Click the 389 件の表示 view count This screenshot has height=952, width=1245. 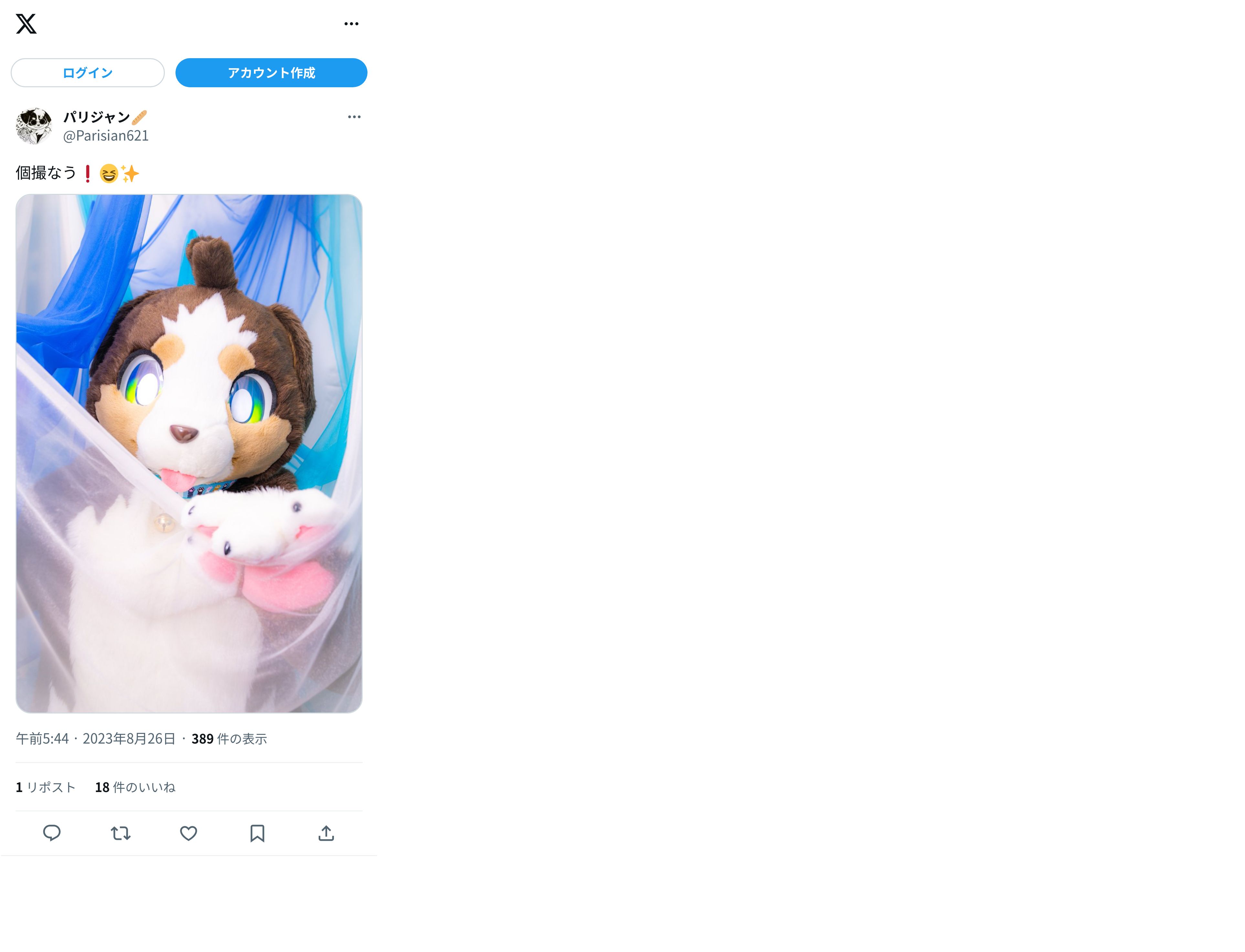pyautogui.click(x=229, y=738)
